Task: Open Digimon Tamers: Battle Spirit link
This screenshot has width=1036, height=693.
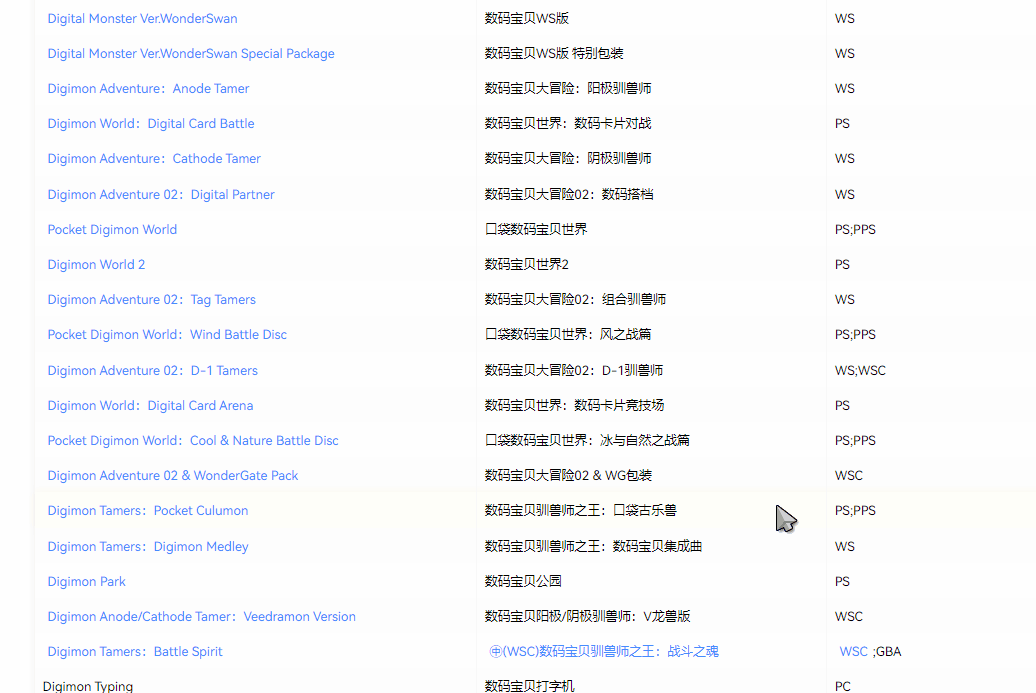Action: (x=135, y=651)
